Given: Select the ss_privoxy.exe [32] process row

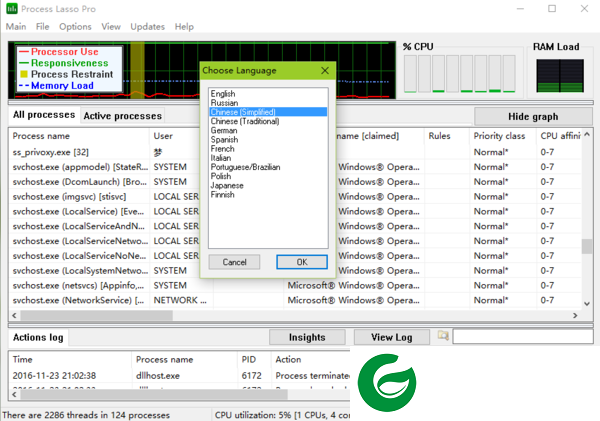Looking at the screenshot, I should pyautogui.click(x=295, y=152).
